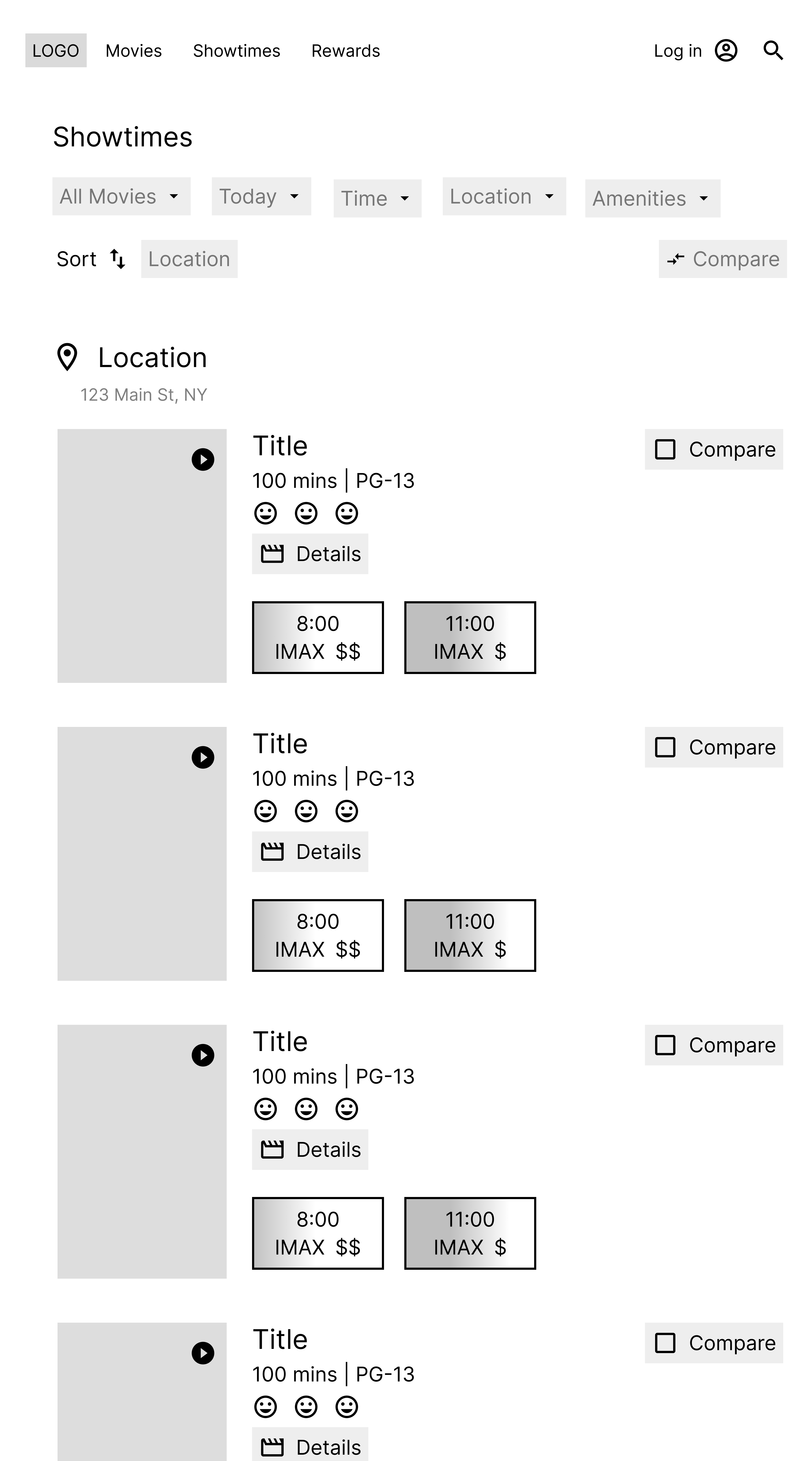Expand the Amenities filter dropdown

click(653, 198)
